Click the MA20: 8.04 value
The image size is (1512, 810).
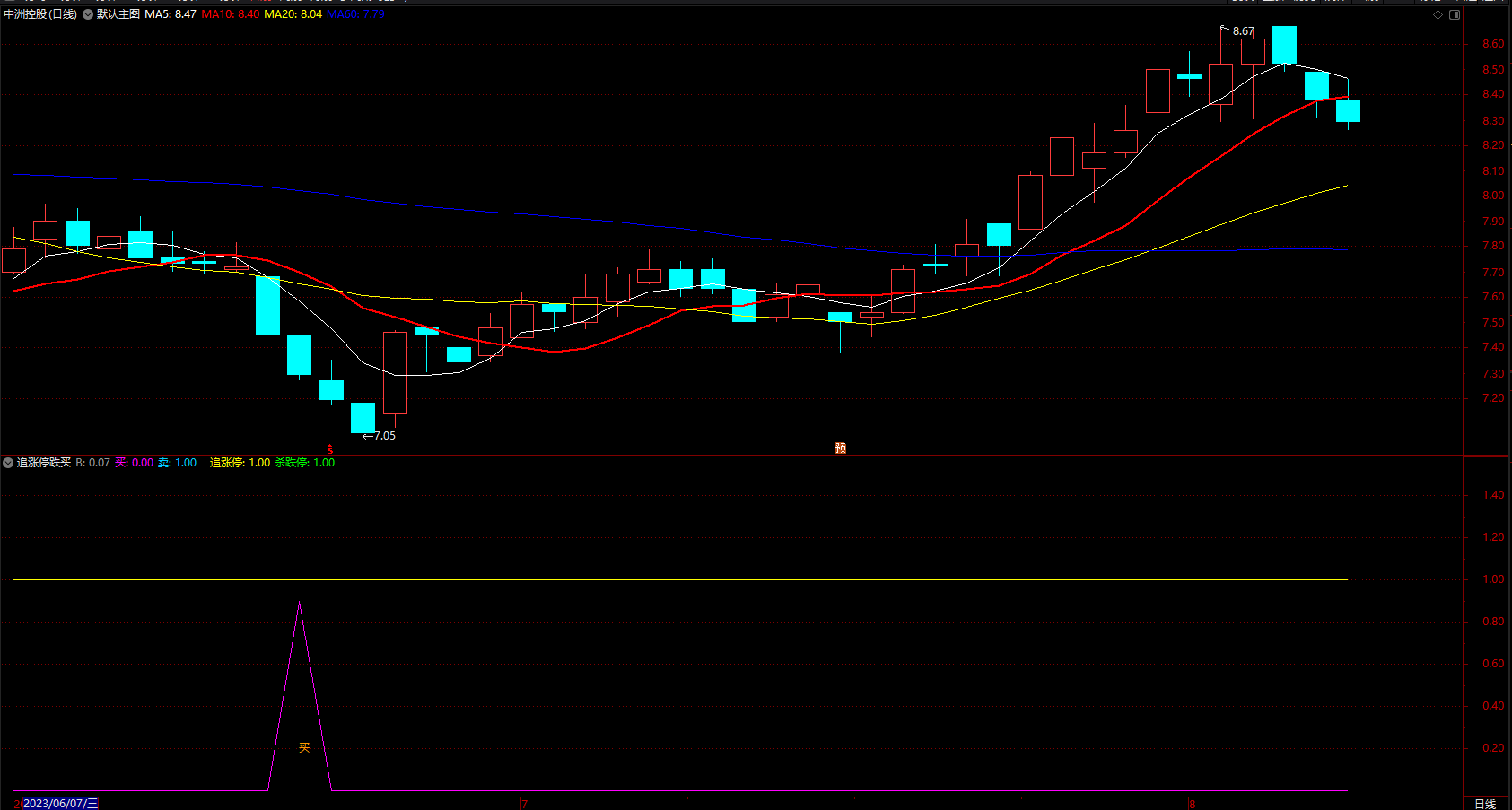point(293,14)
